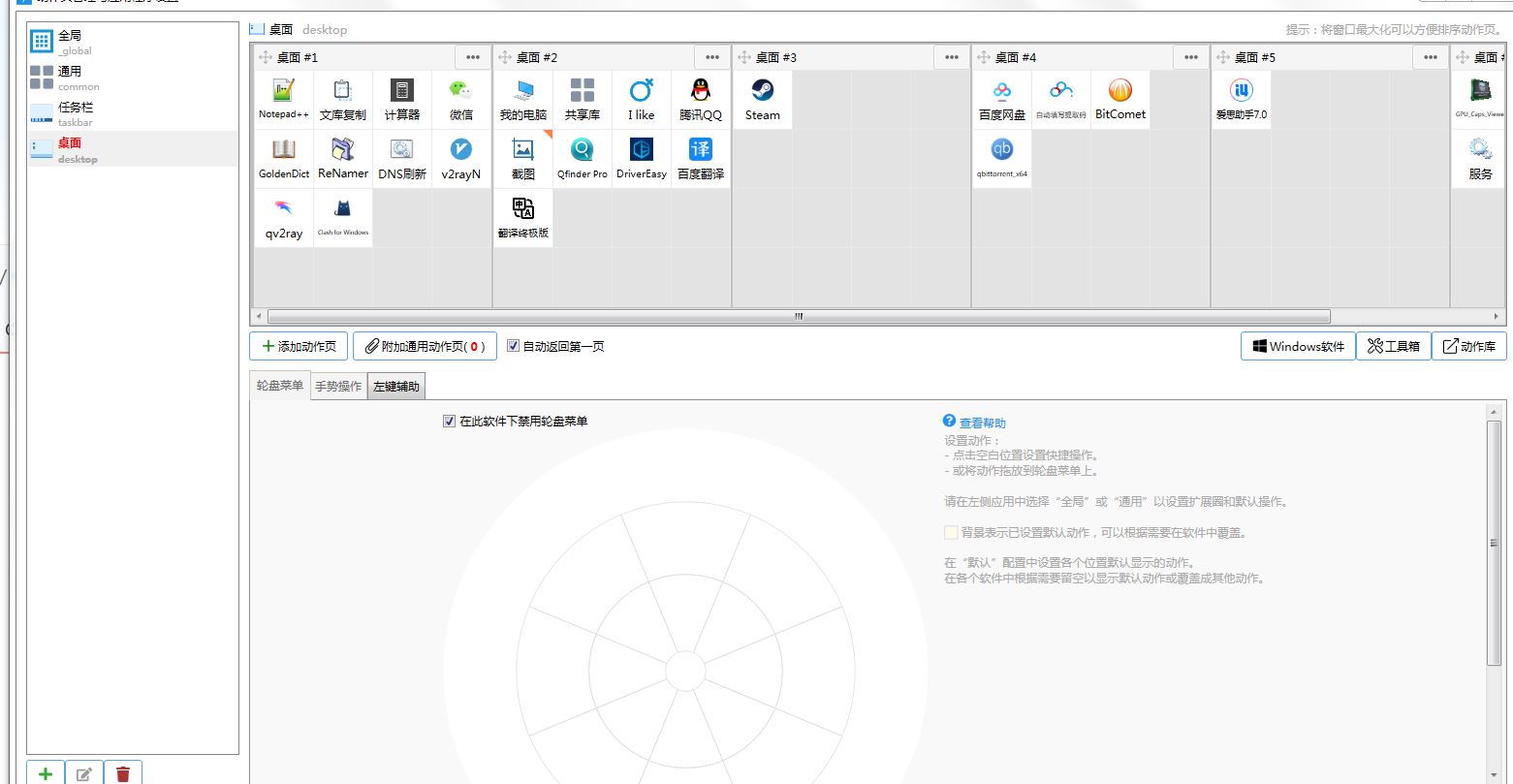The height and width of the screenshot is (784, 1513).
Task: Open options menu for 桌面 #3
Action: pos(951,56)
